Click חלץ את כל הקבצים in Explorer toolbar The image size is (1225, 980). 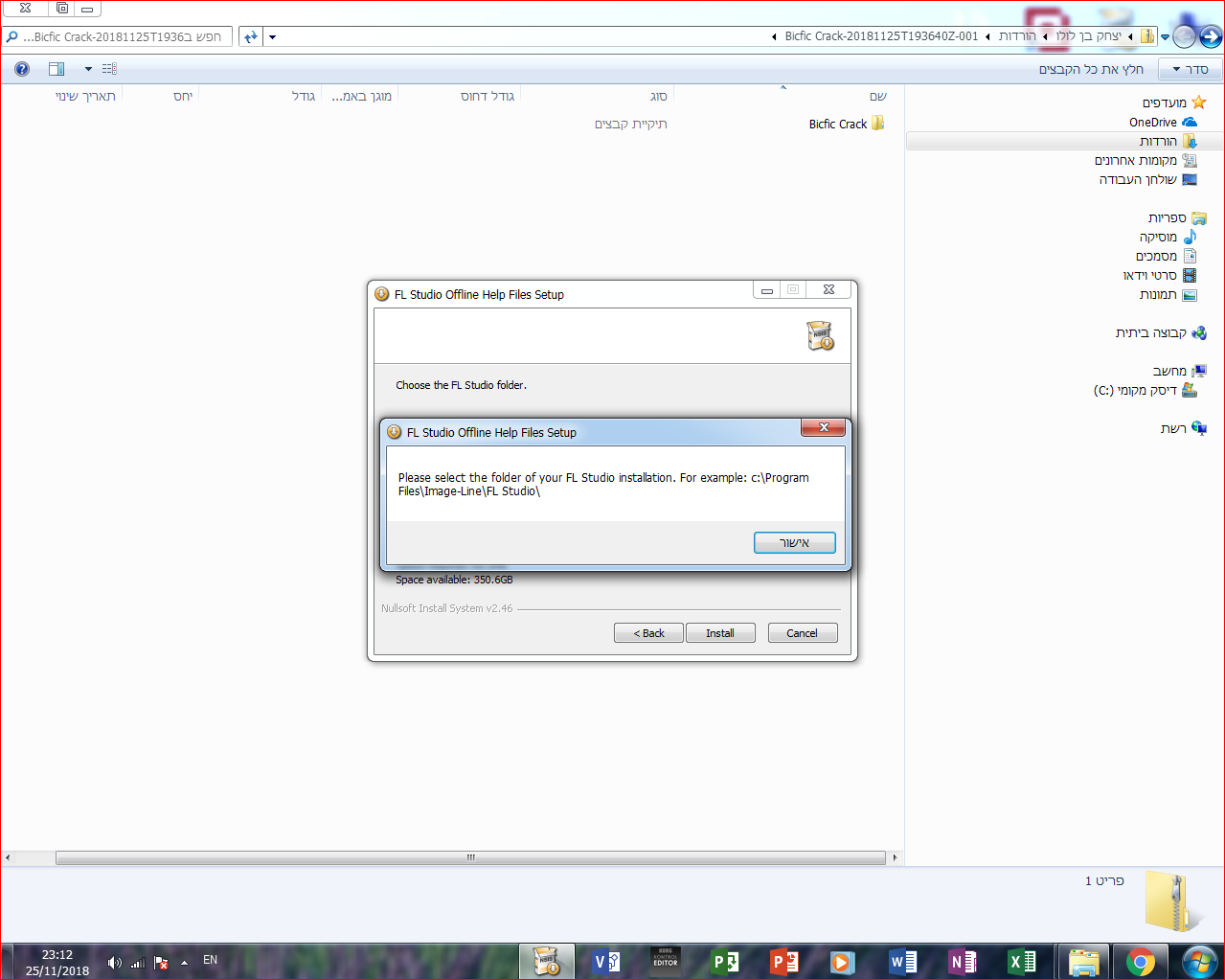pos(1091,69)
